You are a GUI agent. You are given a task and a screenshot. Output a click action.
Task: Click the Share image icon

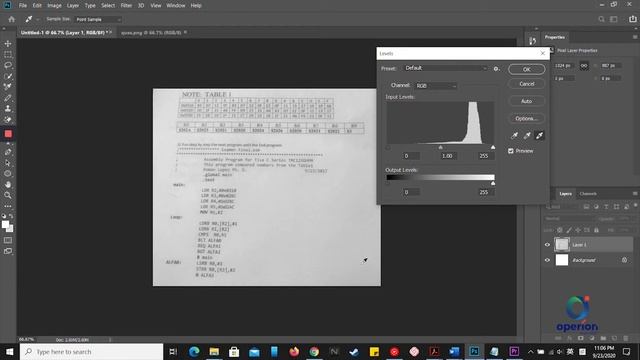point(633,19)
